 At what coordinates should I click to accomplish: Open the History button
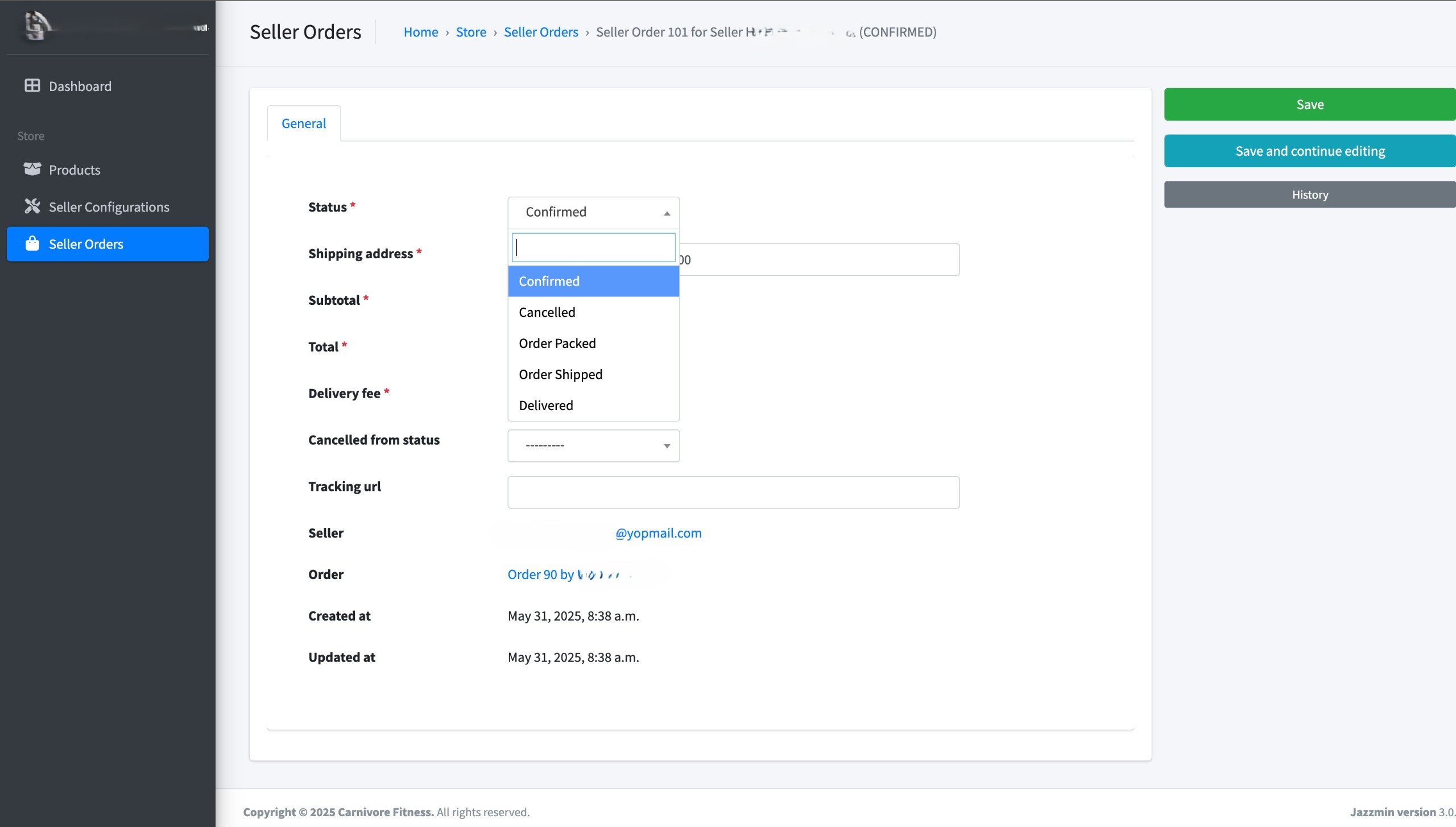coord(1310,195)
